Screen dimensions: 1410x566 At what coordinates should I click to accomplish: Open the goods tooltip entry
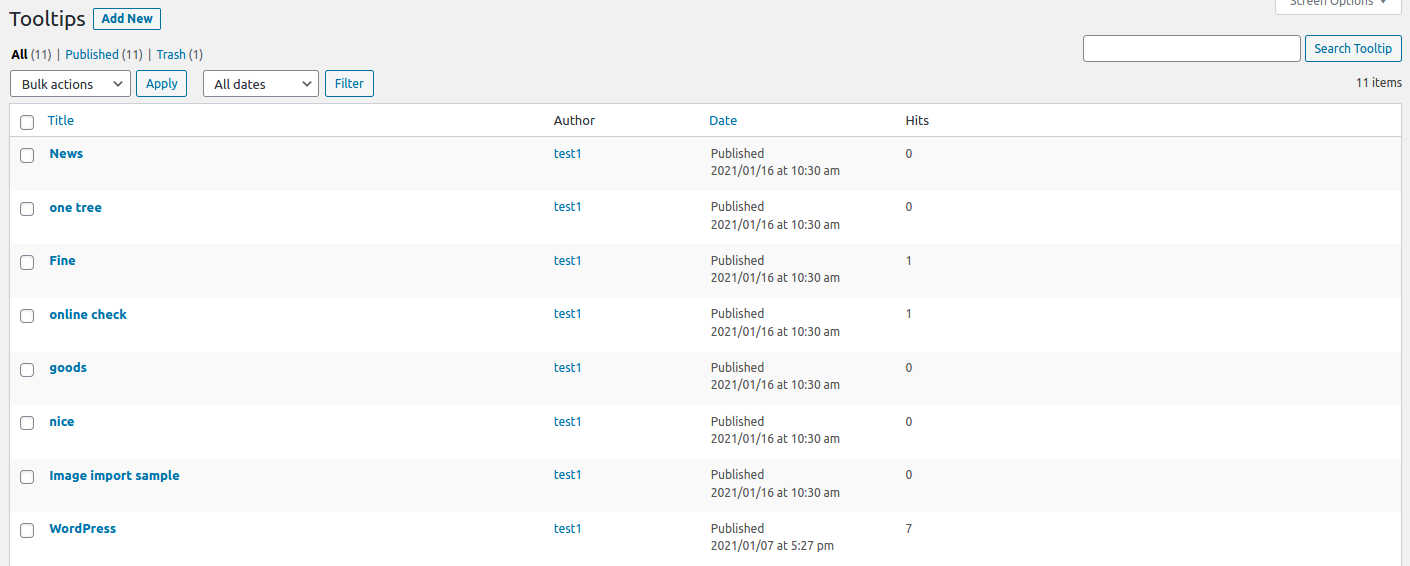click(x=68, y=368)
